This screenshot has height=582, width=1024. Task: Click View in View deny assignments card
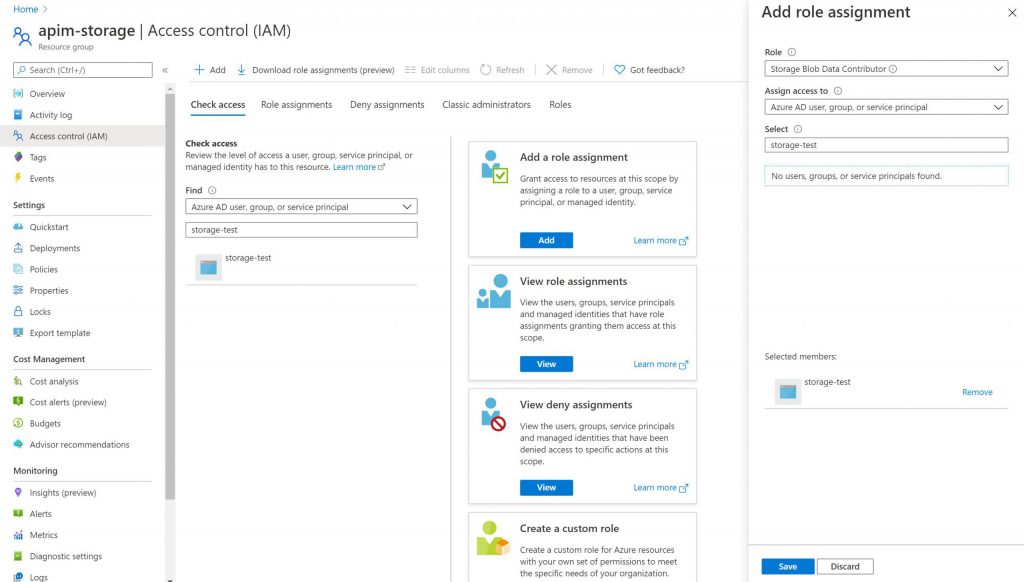(547, 487)
